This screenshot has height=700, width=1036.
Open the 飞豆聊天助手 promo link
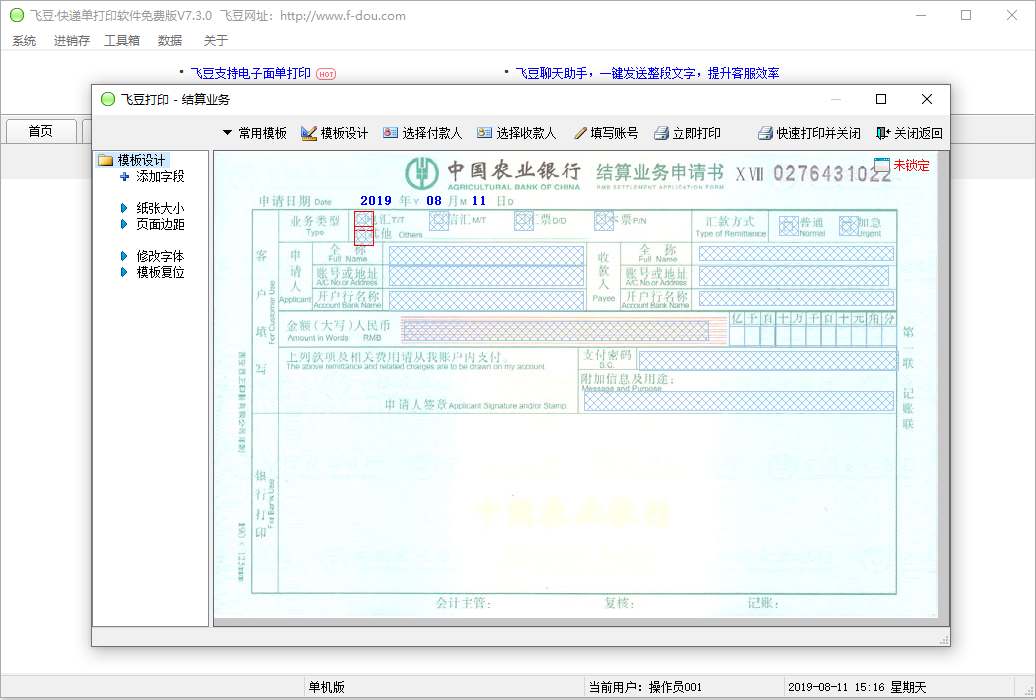pyautogui.click(x=647, y=73)
